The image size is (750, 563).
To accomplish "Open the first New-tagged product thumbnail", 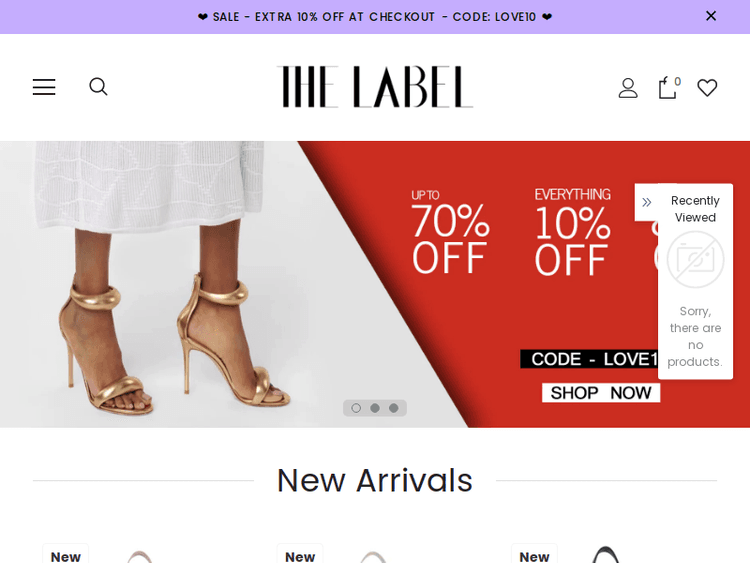I will pyautogui.click(x=140, y=557).
